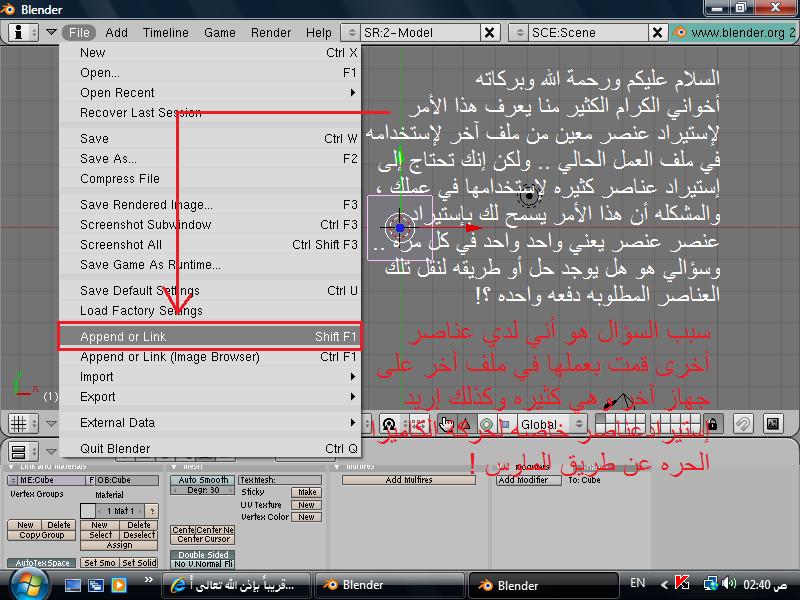Click Open... in the File menu
This screenshot has width=800, height=600.
pyautogui.click(x=210, y=72)
